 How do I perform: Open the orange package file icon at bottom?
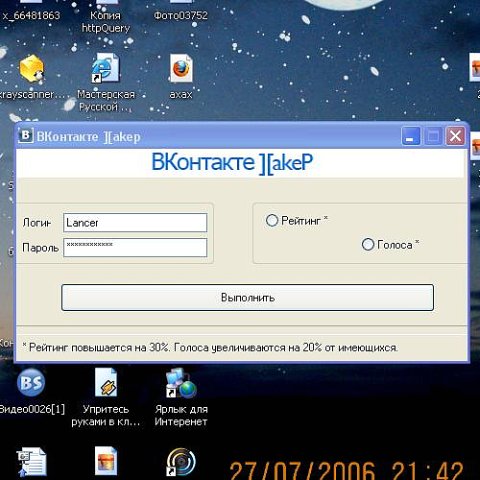tap(106, 461)
